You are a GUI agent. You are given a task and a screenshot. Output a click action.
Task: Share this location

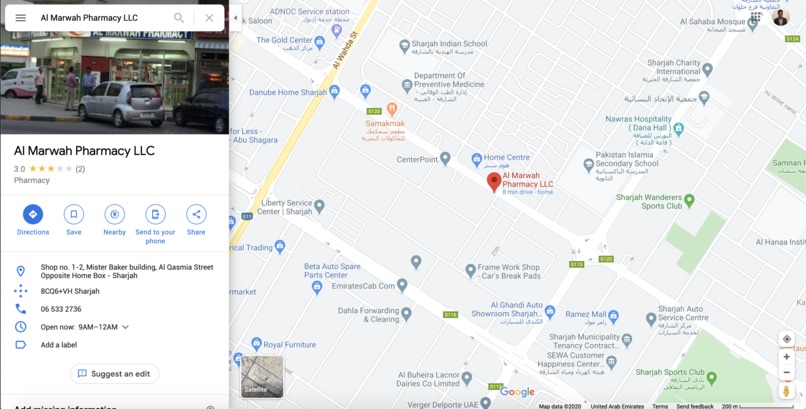[x=196, y=214]
